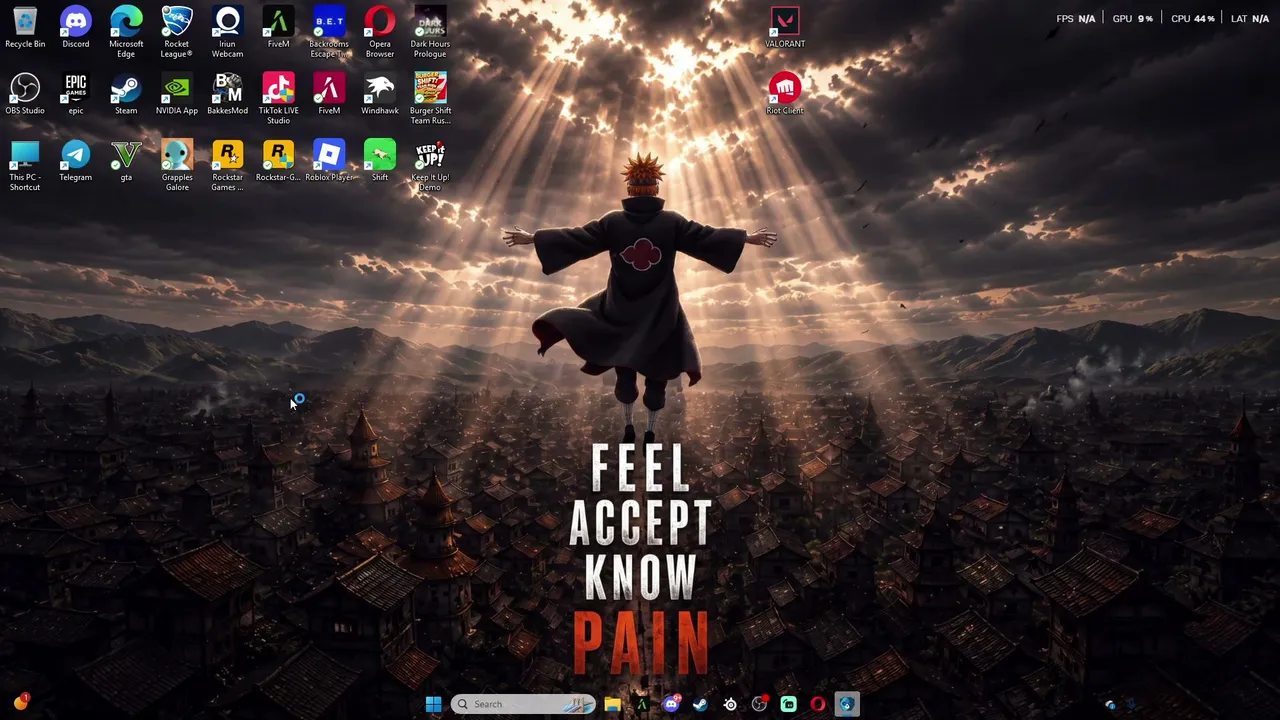Select the Telegram desktop shortcut

75,161
